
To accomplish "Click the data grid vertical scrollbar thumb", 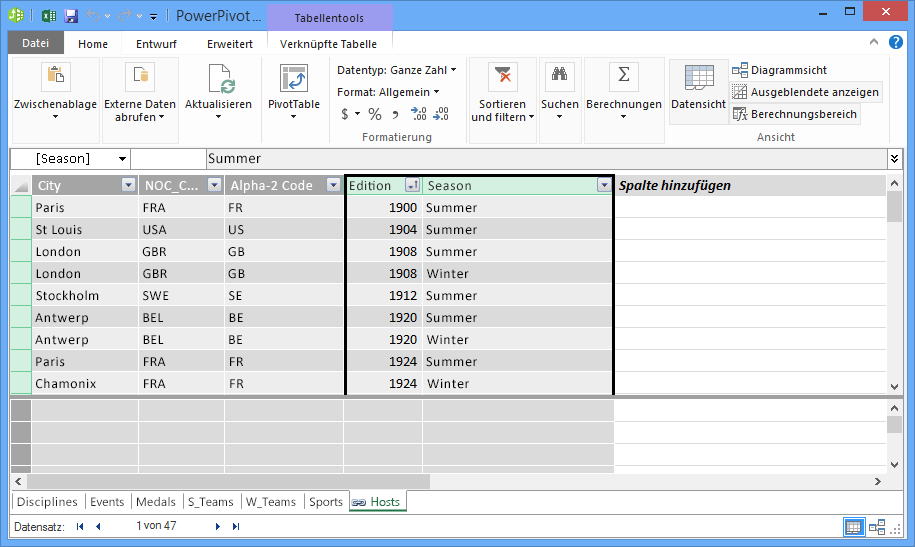I will pyautogui.click(x=894, y=207).
